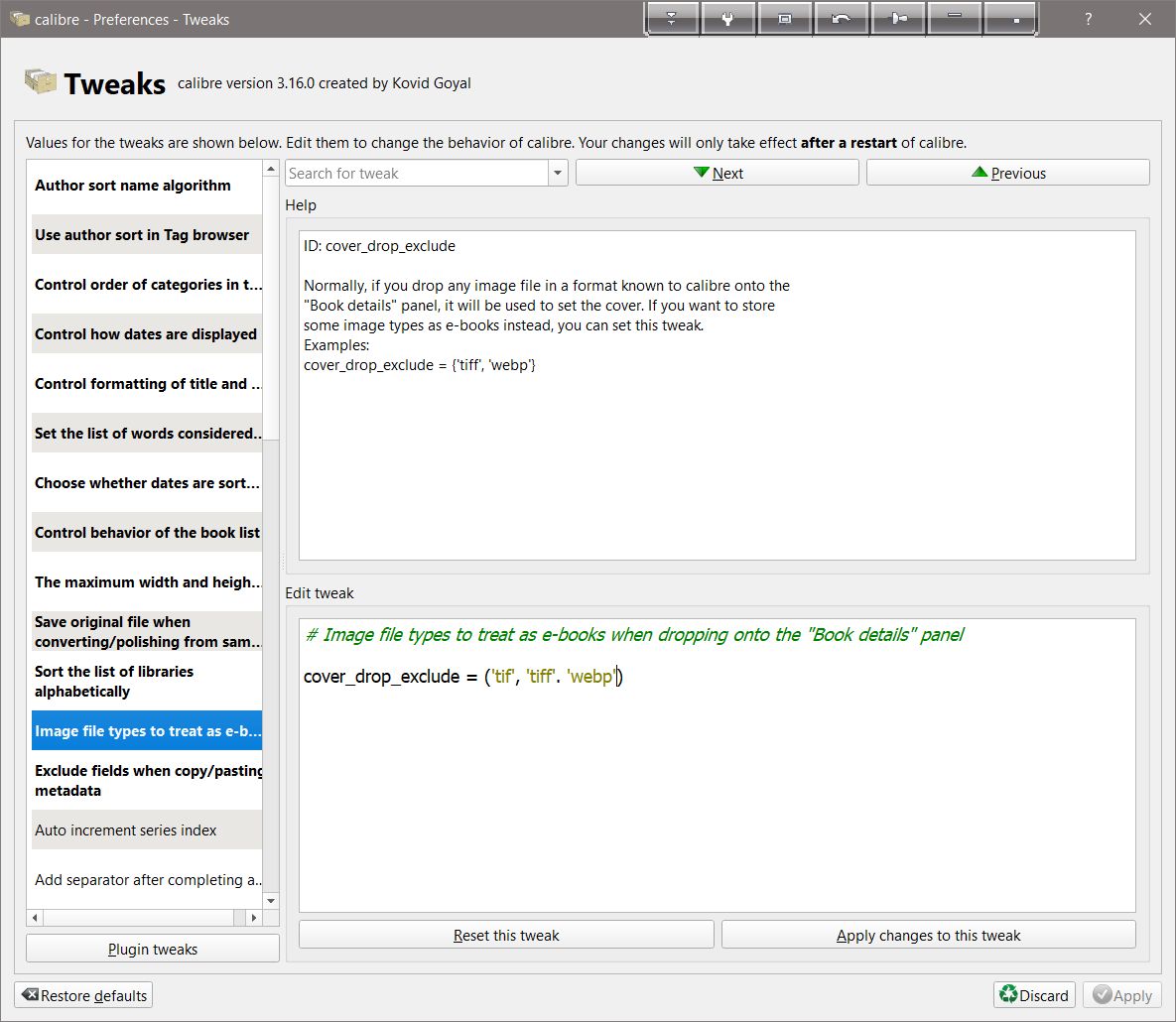Select Image file types to treat as e-books
1176x1022 pixels.
click(x=147, y=730)
